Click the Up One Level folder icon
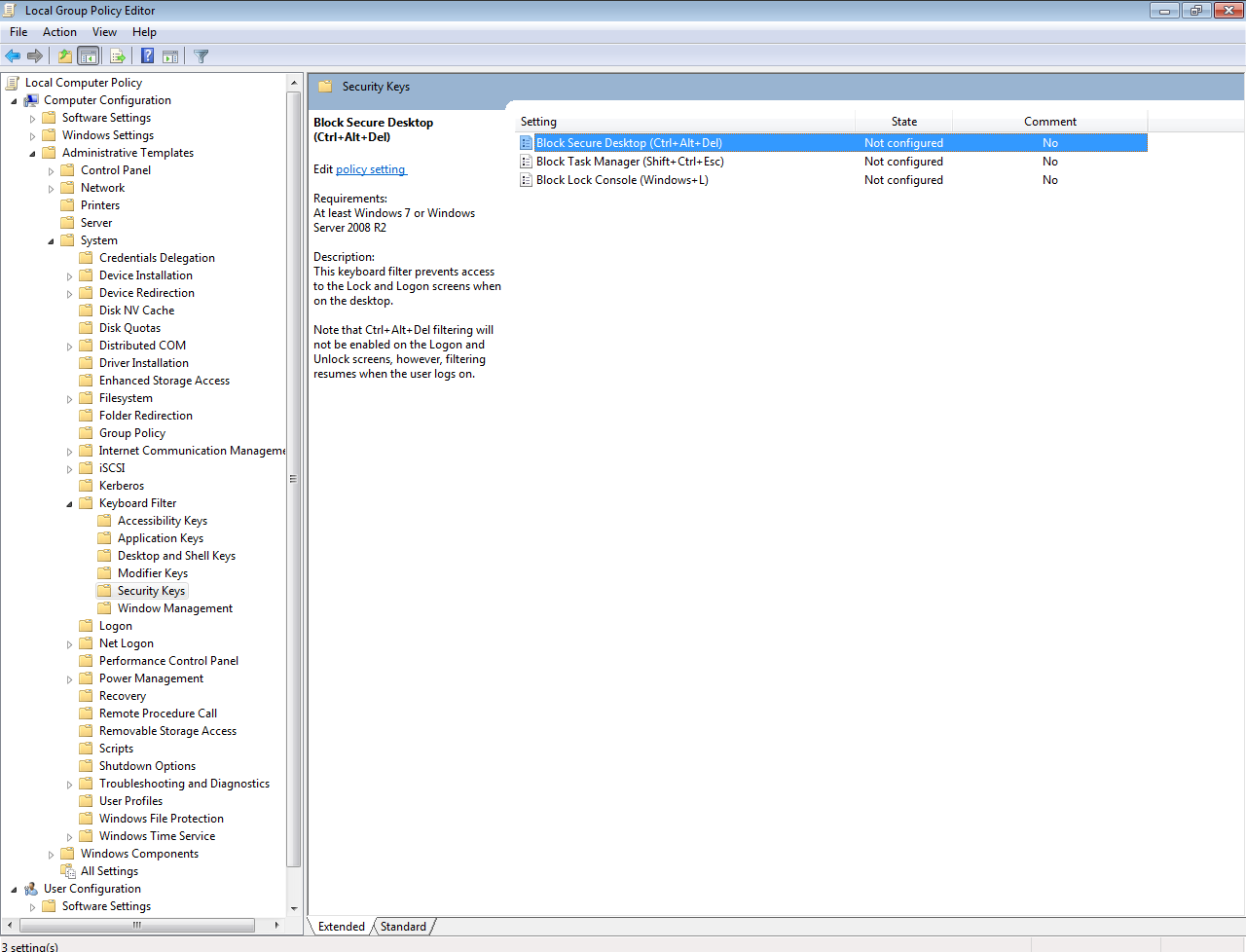The width and height of the screenshot is (1246, 952). coord(64,56)
